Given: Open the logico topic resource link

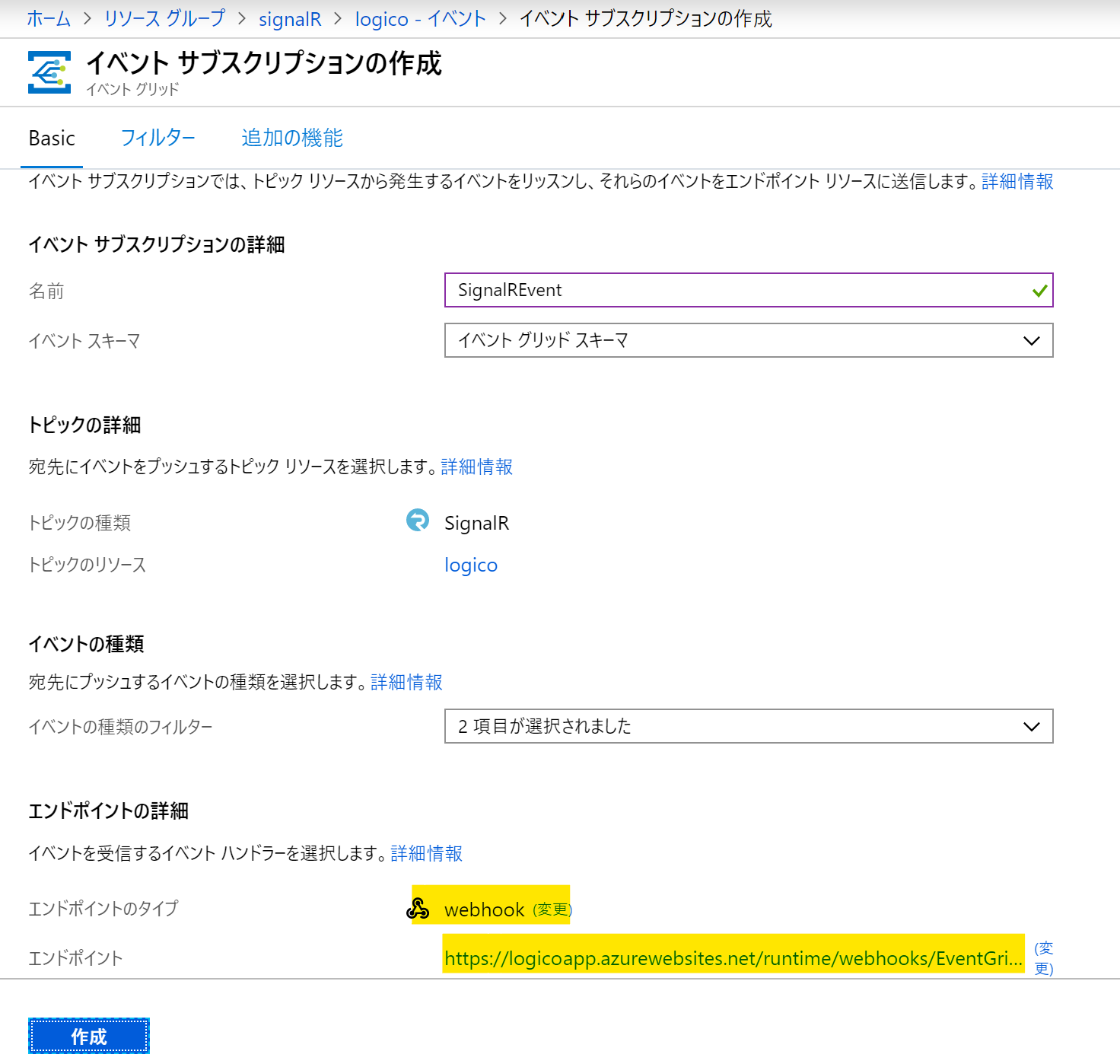Looking at the screenshot, I should [x=470, y=565].
